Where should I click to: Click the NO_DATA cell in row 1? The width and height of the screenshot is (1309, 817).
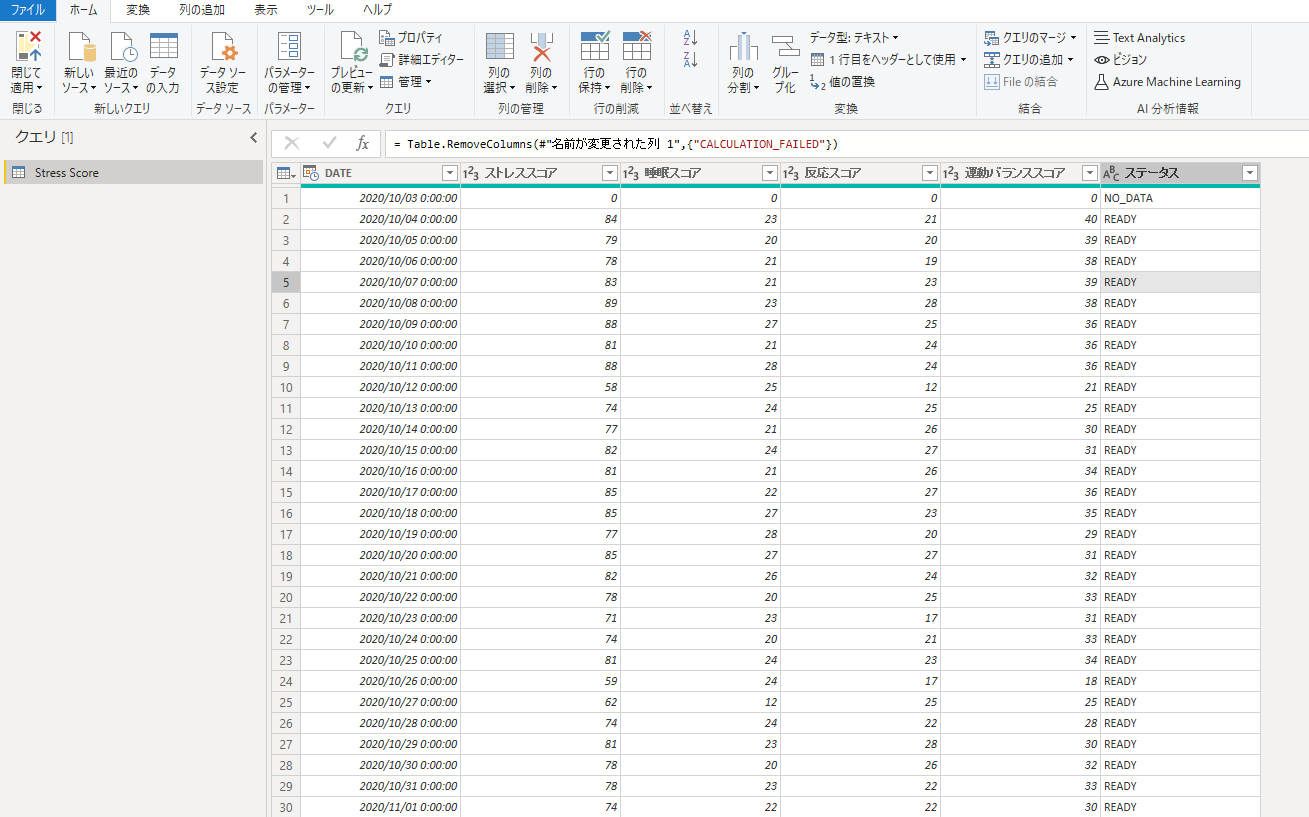(1180, 198)
